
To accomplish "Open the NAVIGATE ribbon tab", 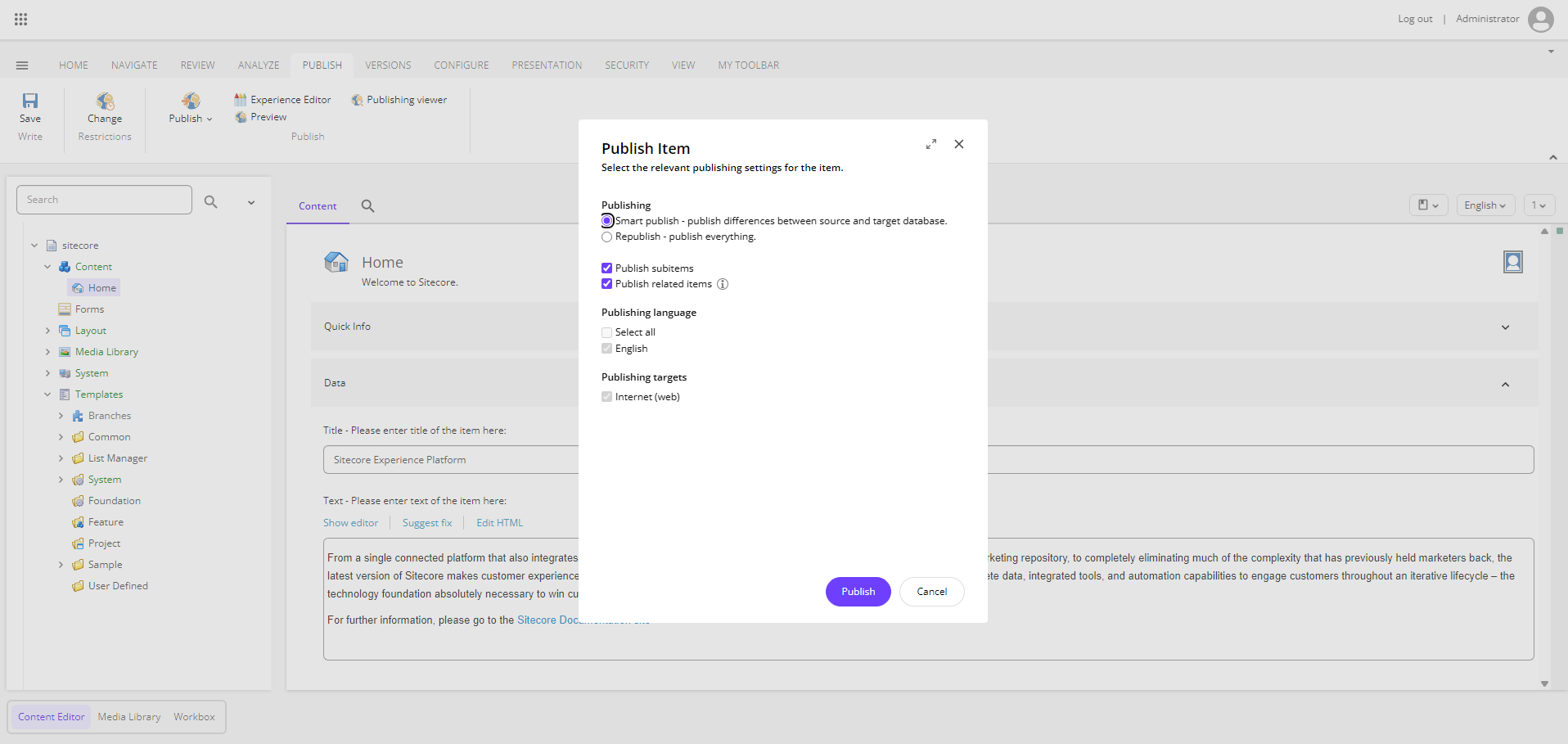I will pyautogui.click(x=134, y=65).
